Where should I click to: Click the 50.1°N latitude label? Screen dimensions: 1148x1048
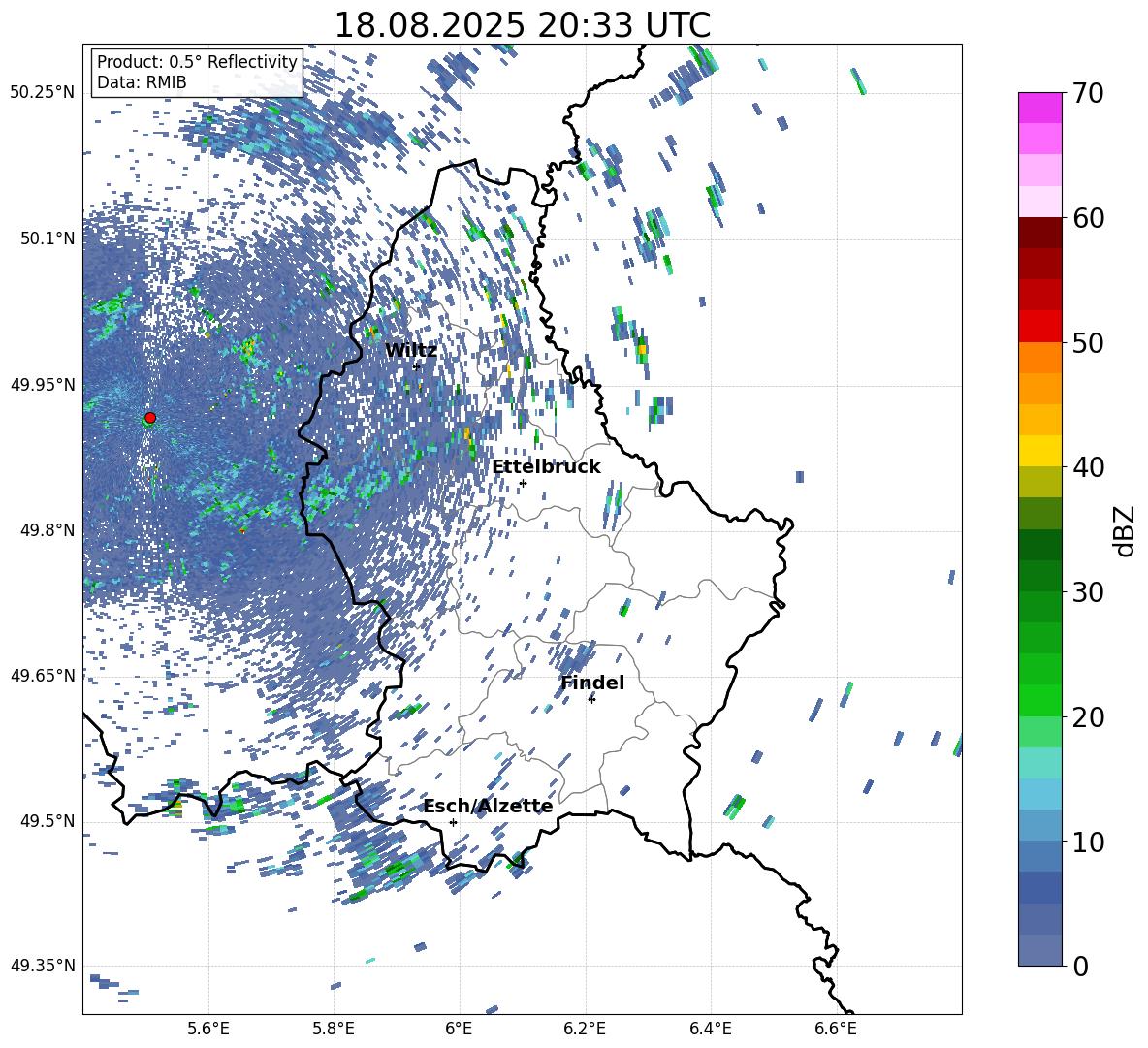coord(47,238)
